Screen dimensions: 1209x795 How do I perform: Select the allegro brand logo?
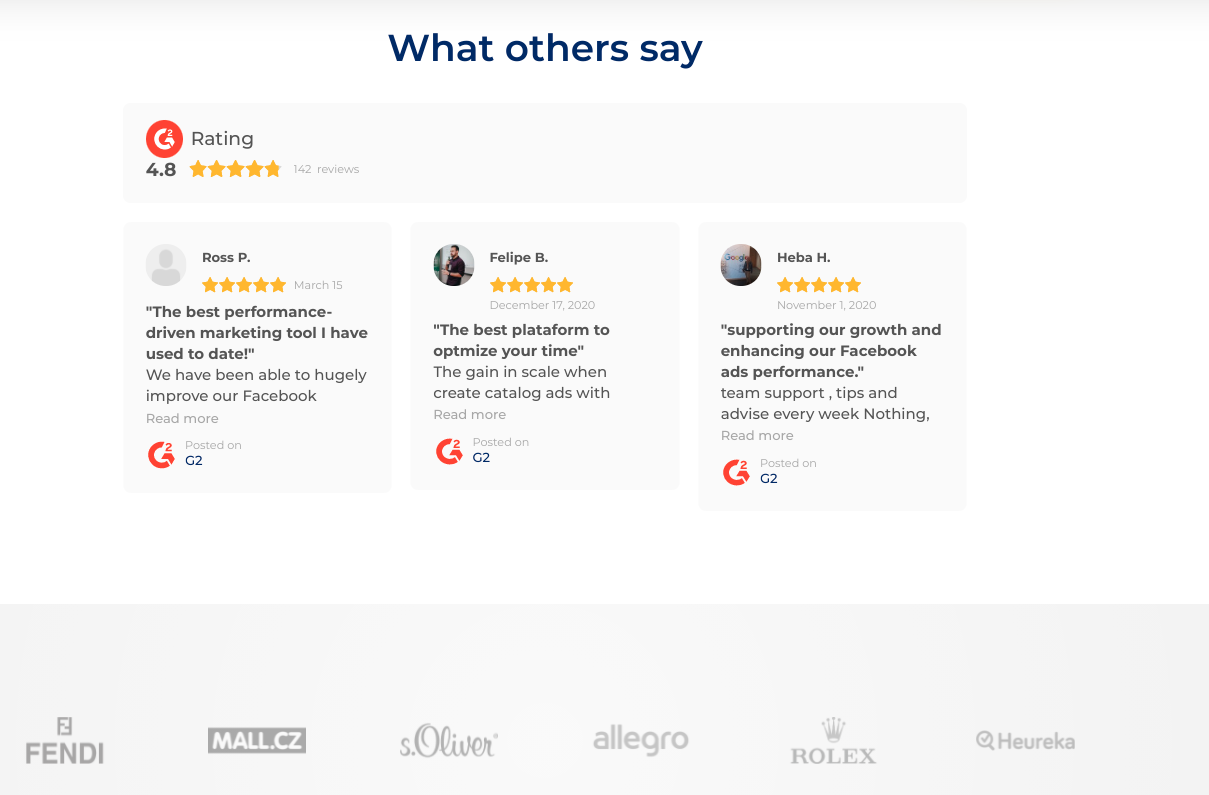click(x=641, y=741)
